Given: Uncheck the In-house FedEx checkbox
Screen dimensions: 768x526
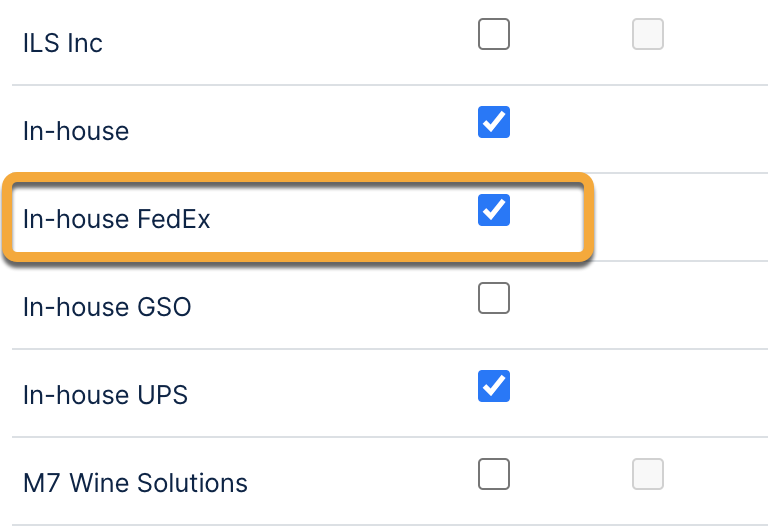Looking at the screenshot, I should pyautogui.click(x=494, y=210).
